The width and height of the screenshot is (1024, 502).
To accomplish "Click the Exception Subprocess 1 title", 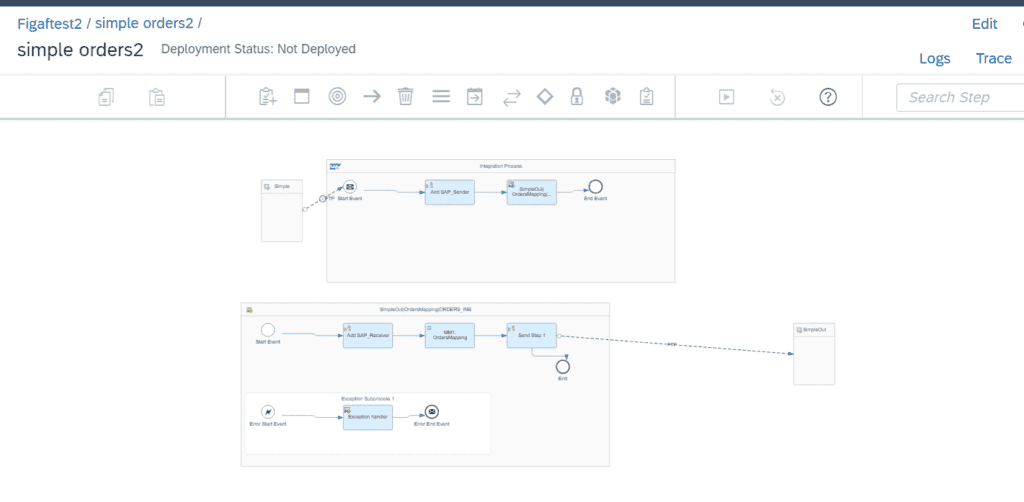I will 368,398.
